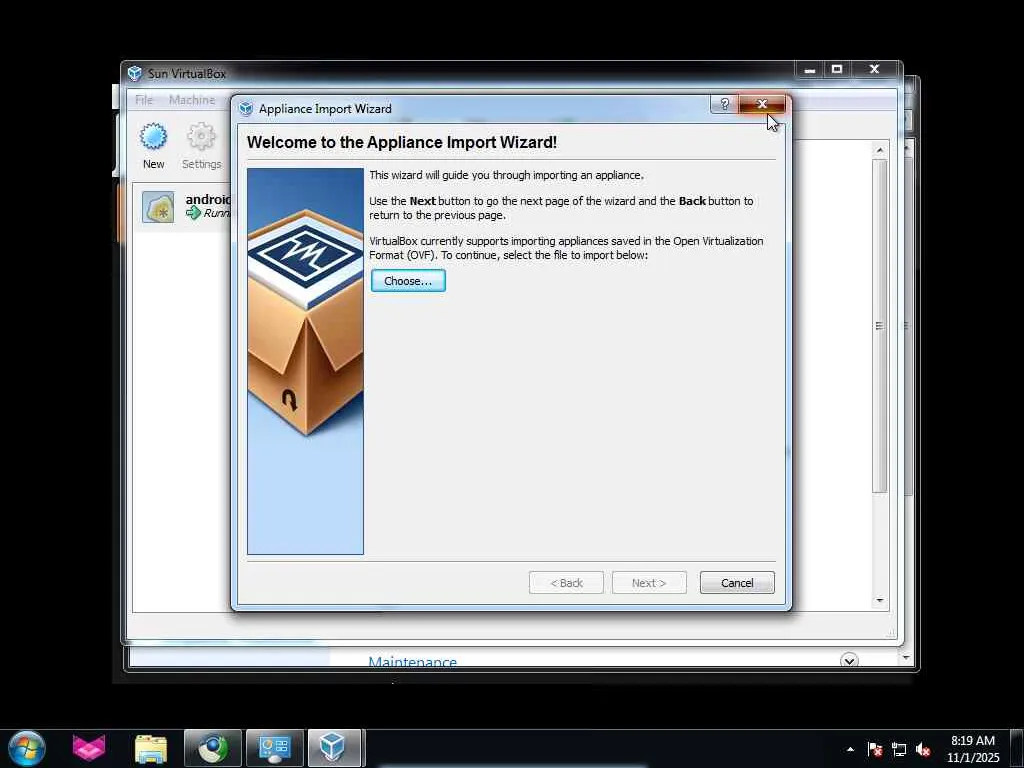
Task: Click the Sun VirtualBox title bar cube icon
Action: 135,73
